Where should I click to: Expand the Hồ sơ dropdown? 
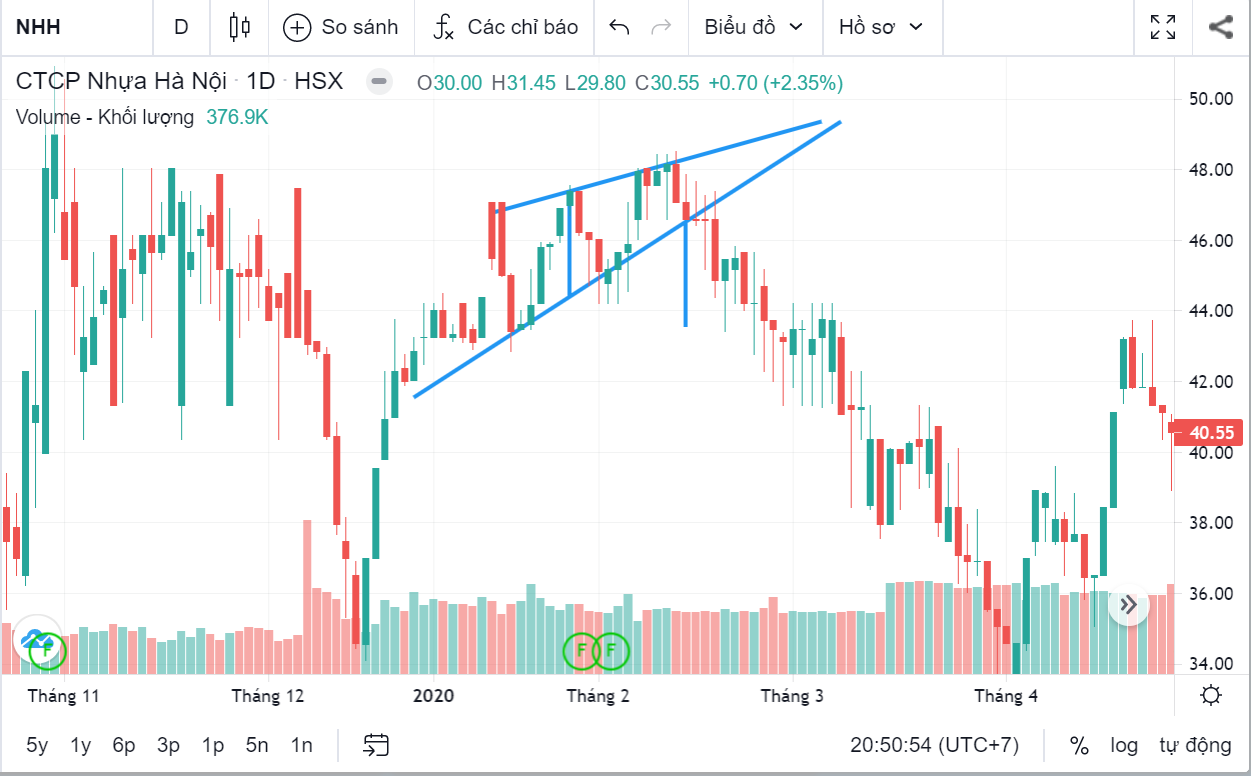881,27
